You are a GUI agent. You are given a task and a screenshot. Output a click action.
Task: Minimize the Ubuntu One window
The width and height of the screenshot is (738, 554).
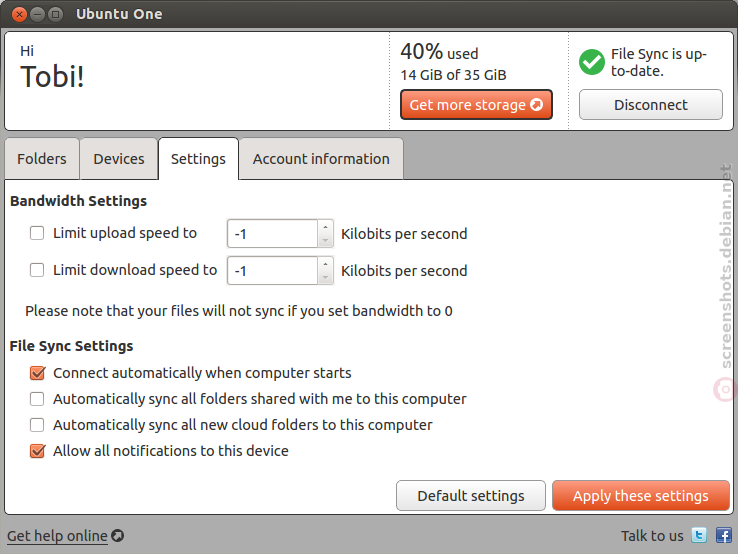tap(37, 15)
